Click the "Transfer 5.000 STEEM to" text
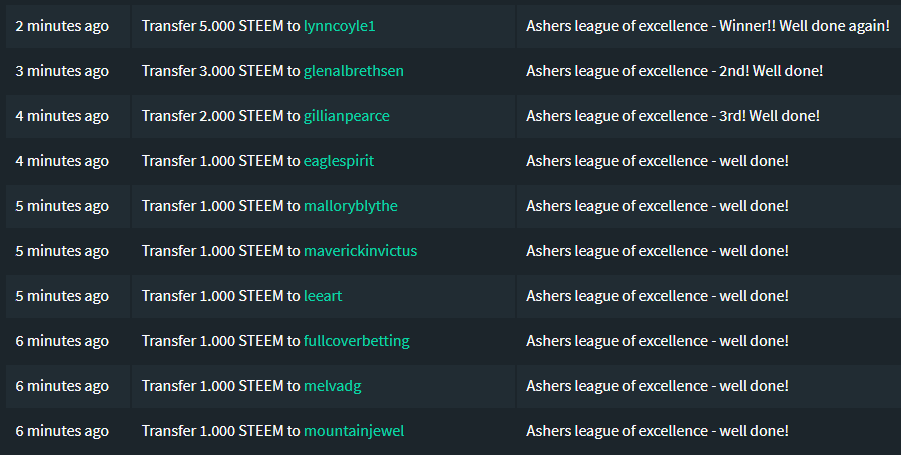 [x=221, y=26]
